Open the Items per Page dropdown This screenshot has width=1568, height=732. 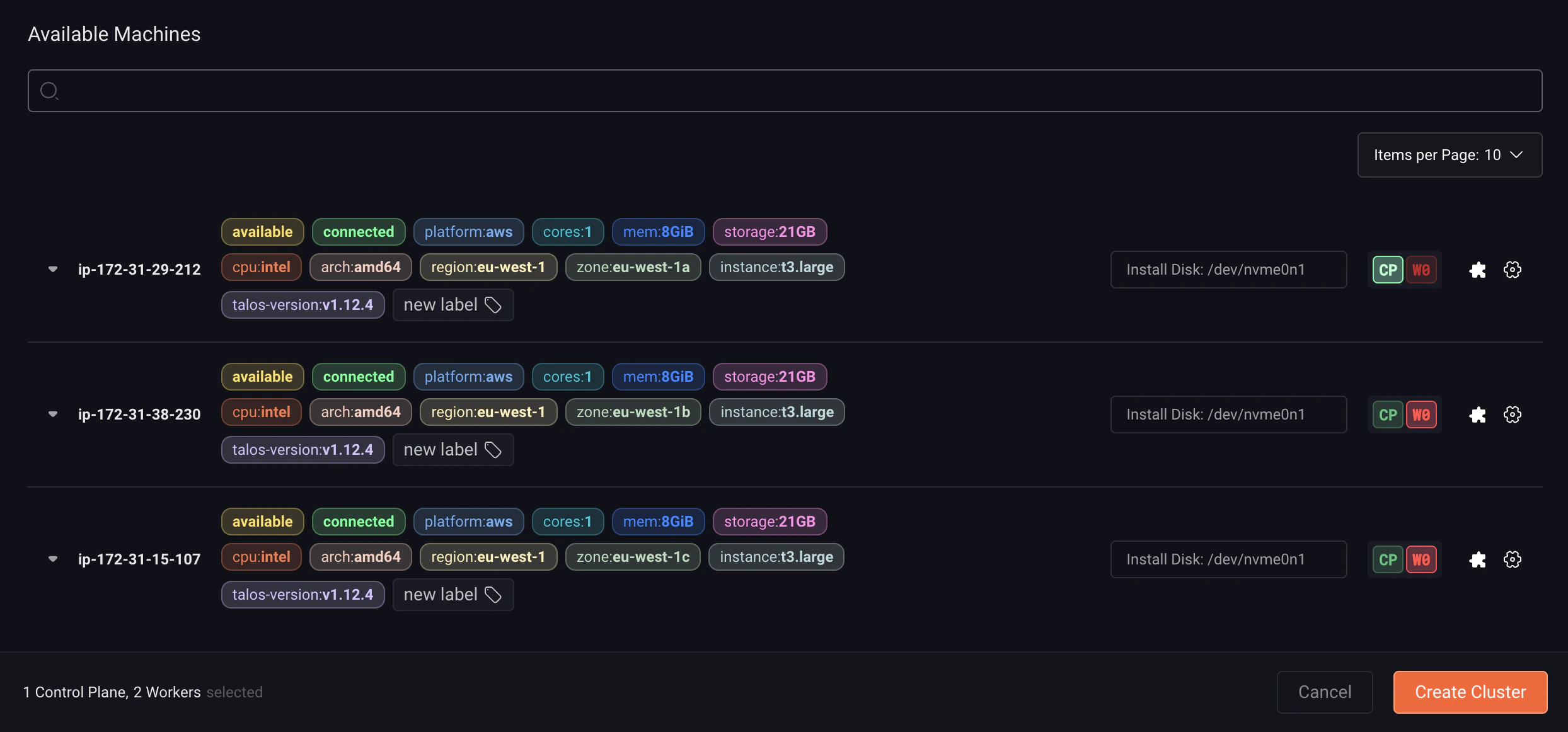pos(1449,154)
